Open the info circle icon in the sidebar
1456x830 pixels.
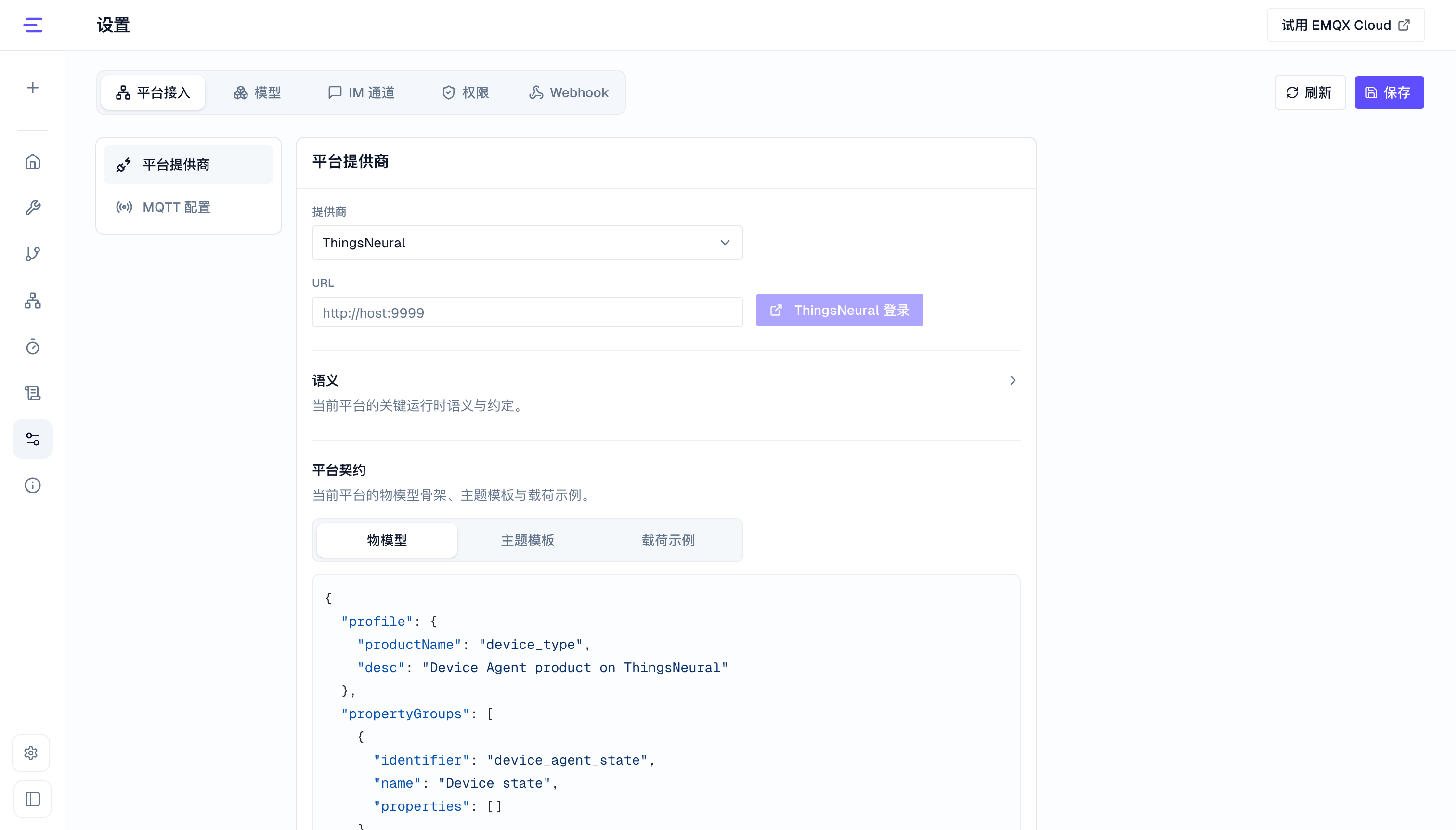coord(32,485)
